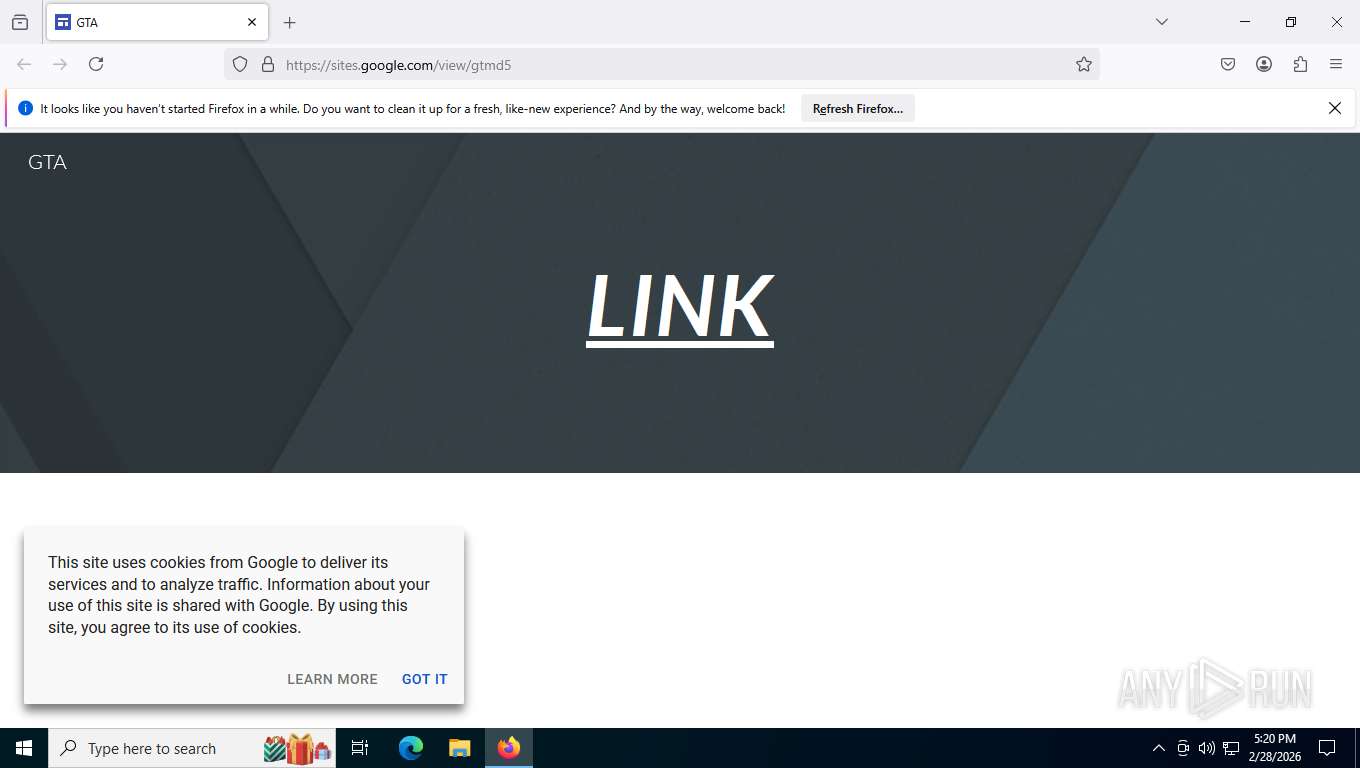This screenshot has height=768, width=1360.
Task: Expand the list all tabs chevron
Action: (x=1162, y=22)
